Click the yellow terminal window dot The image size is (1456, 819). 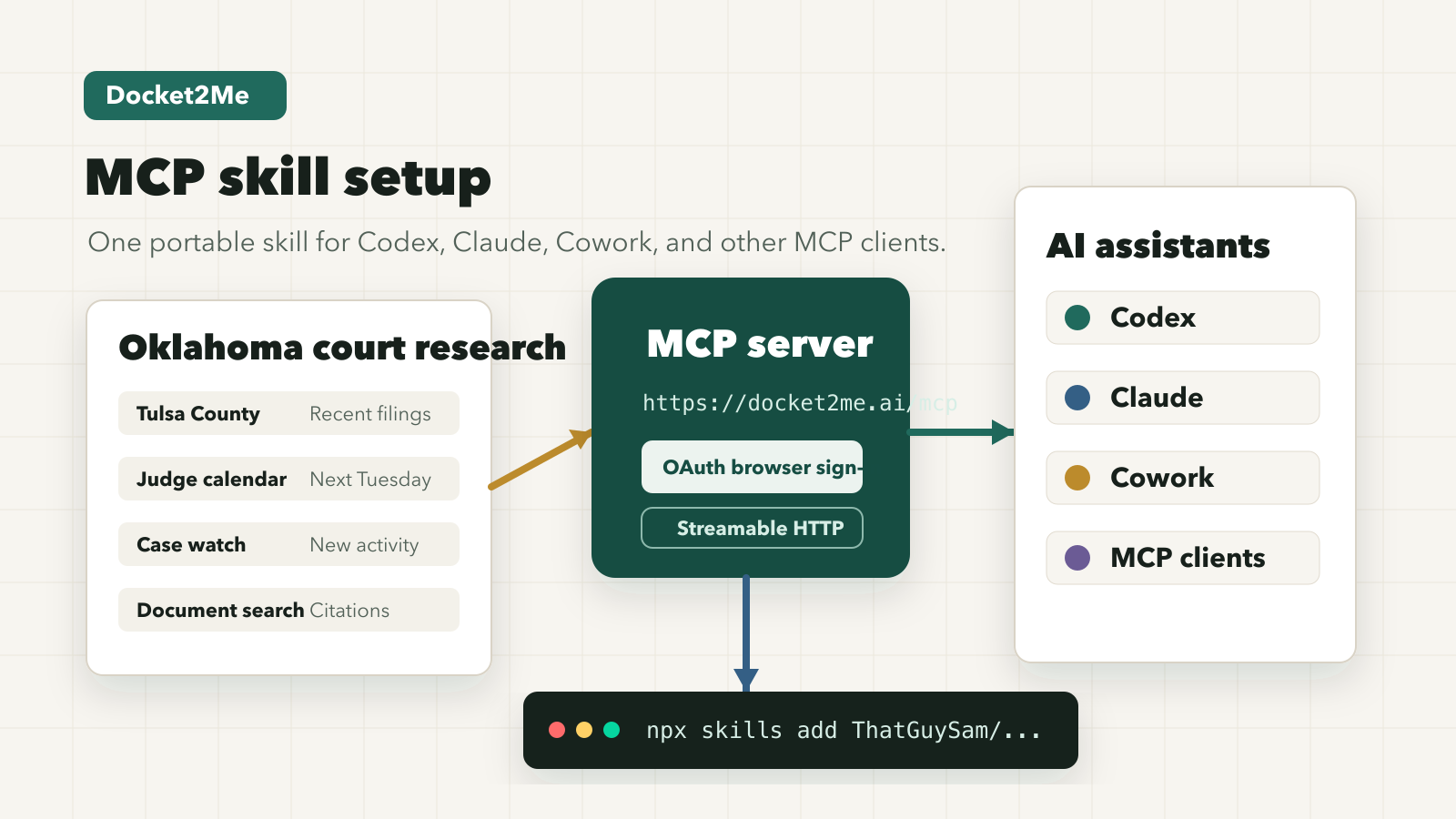click(584, 730)
